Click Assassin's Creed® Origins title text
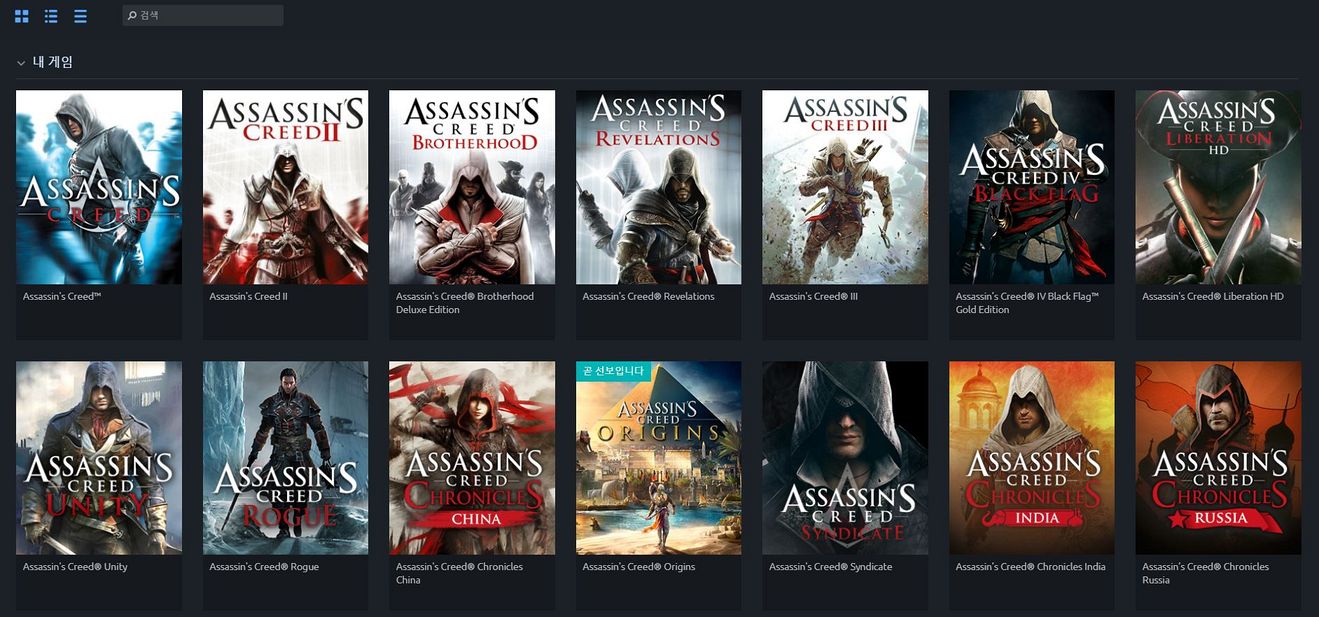The height and width of the screenshot is (617, 1319). [638, 567]
